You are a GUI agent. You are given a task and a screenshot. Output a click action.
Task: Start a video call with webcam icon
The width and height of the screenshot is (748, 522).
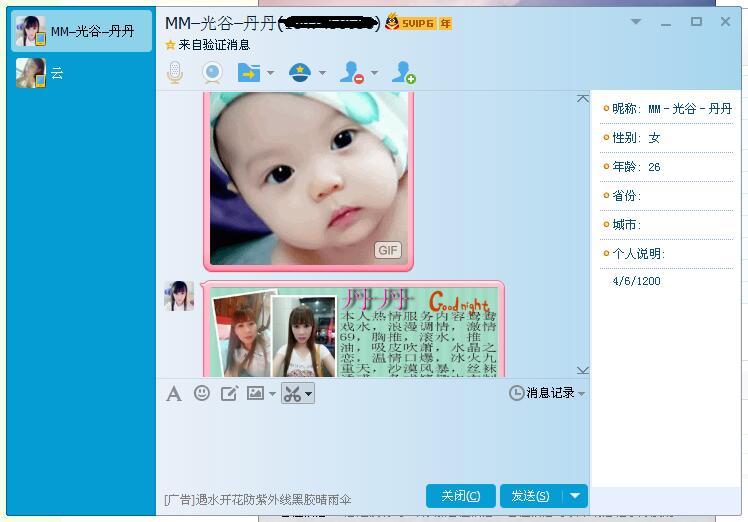(212, 73)
